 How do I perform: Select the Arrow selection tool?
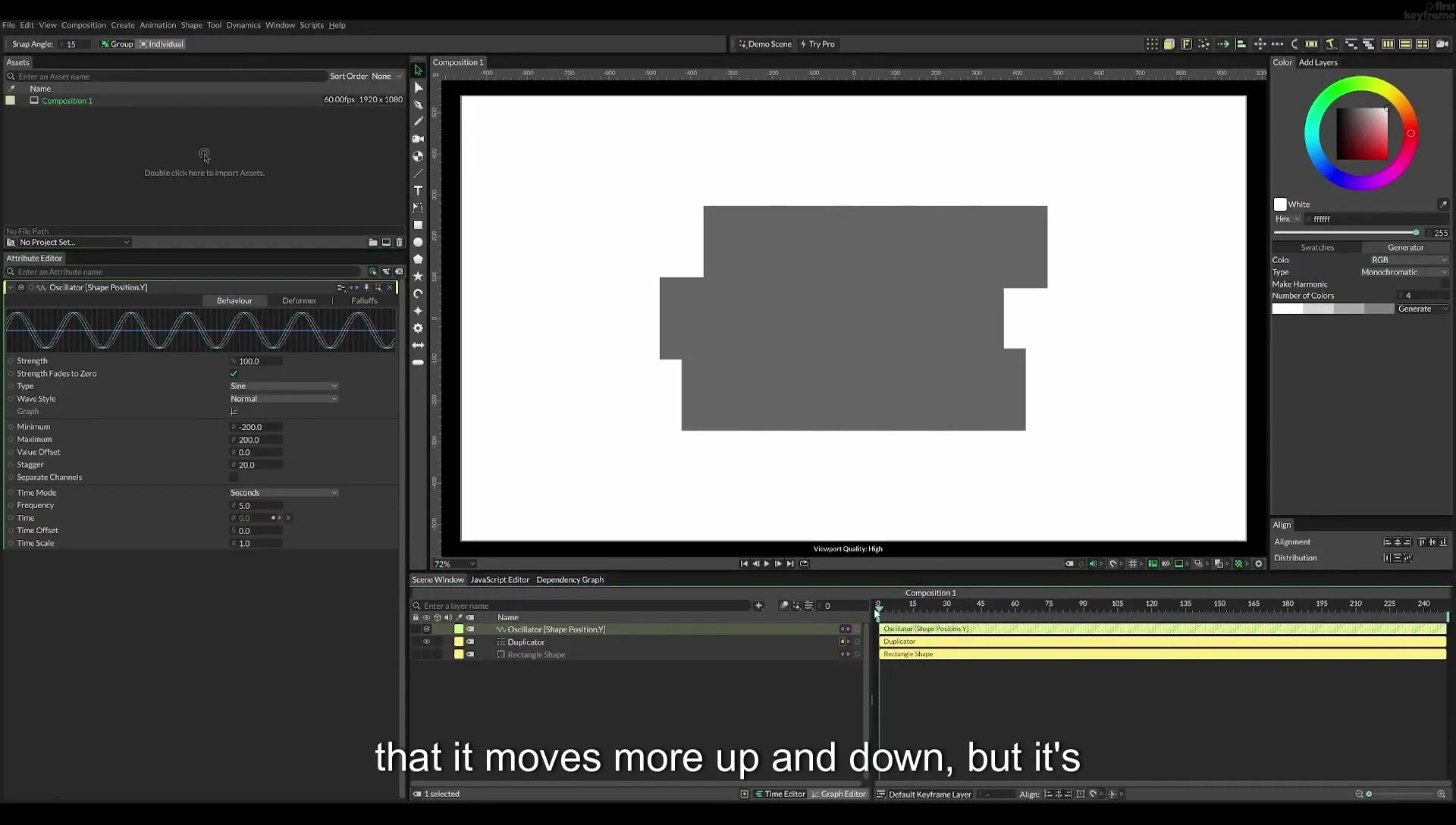point(418,70)
